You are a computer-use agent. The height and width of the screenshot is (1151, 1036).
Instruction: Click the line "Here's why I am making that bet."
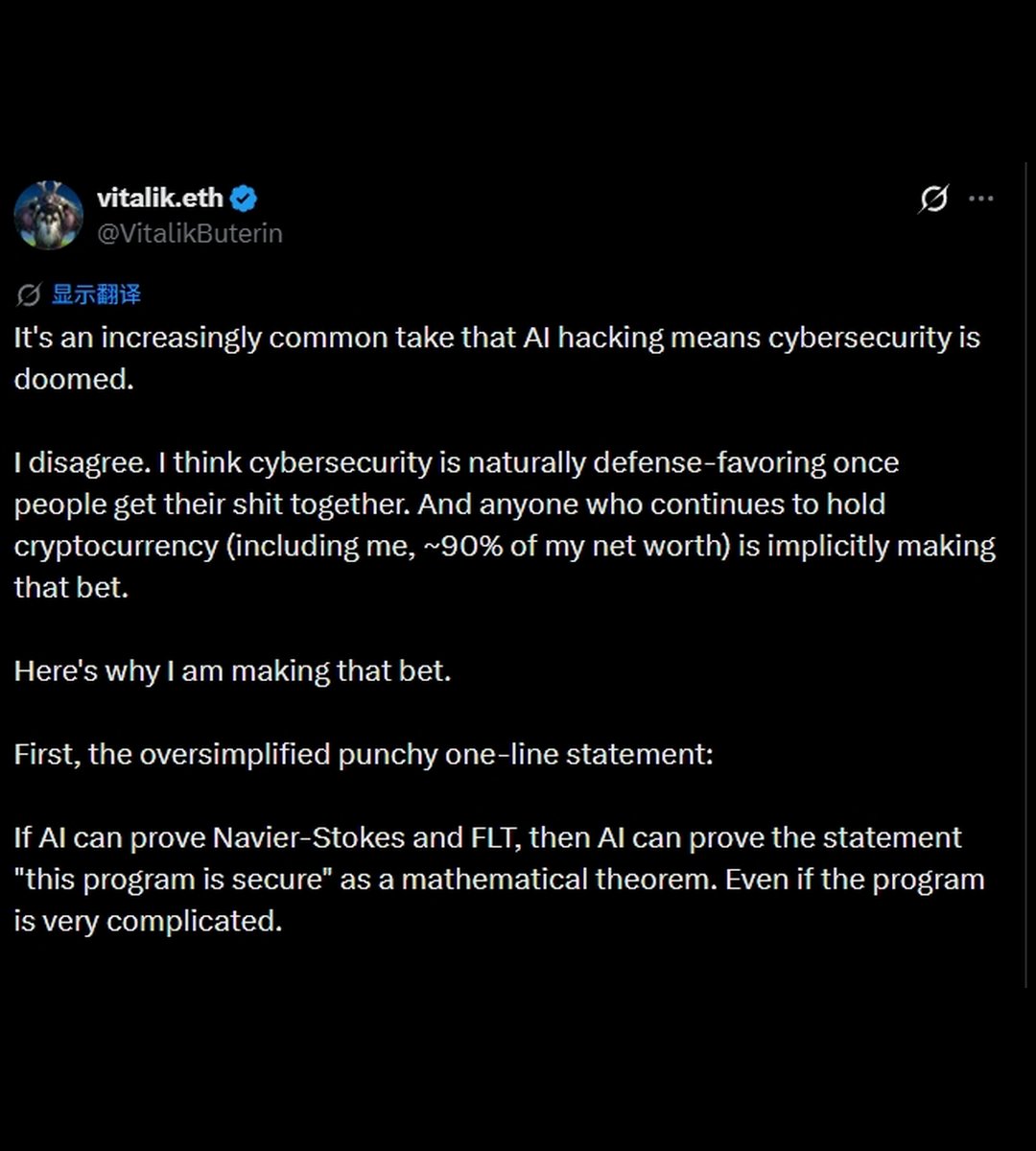(x=232, y=670)
